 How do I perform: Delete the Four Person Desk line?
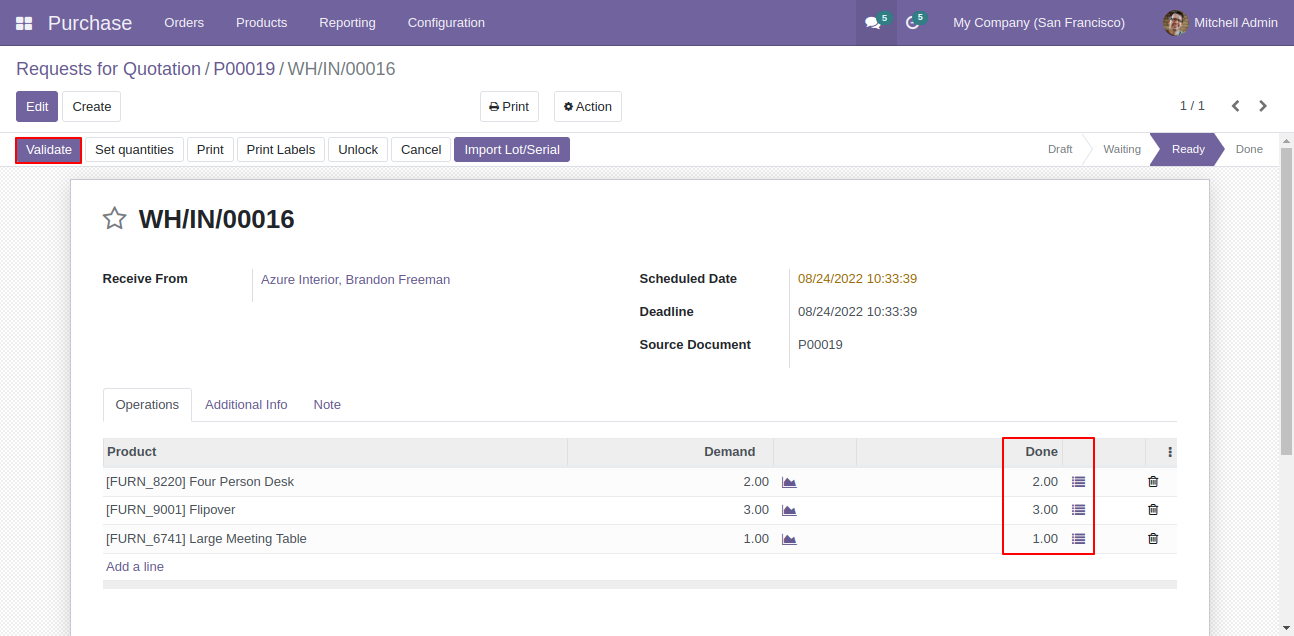(1153, 482)
